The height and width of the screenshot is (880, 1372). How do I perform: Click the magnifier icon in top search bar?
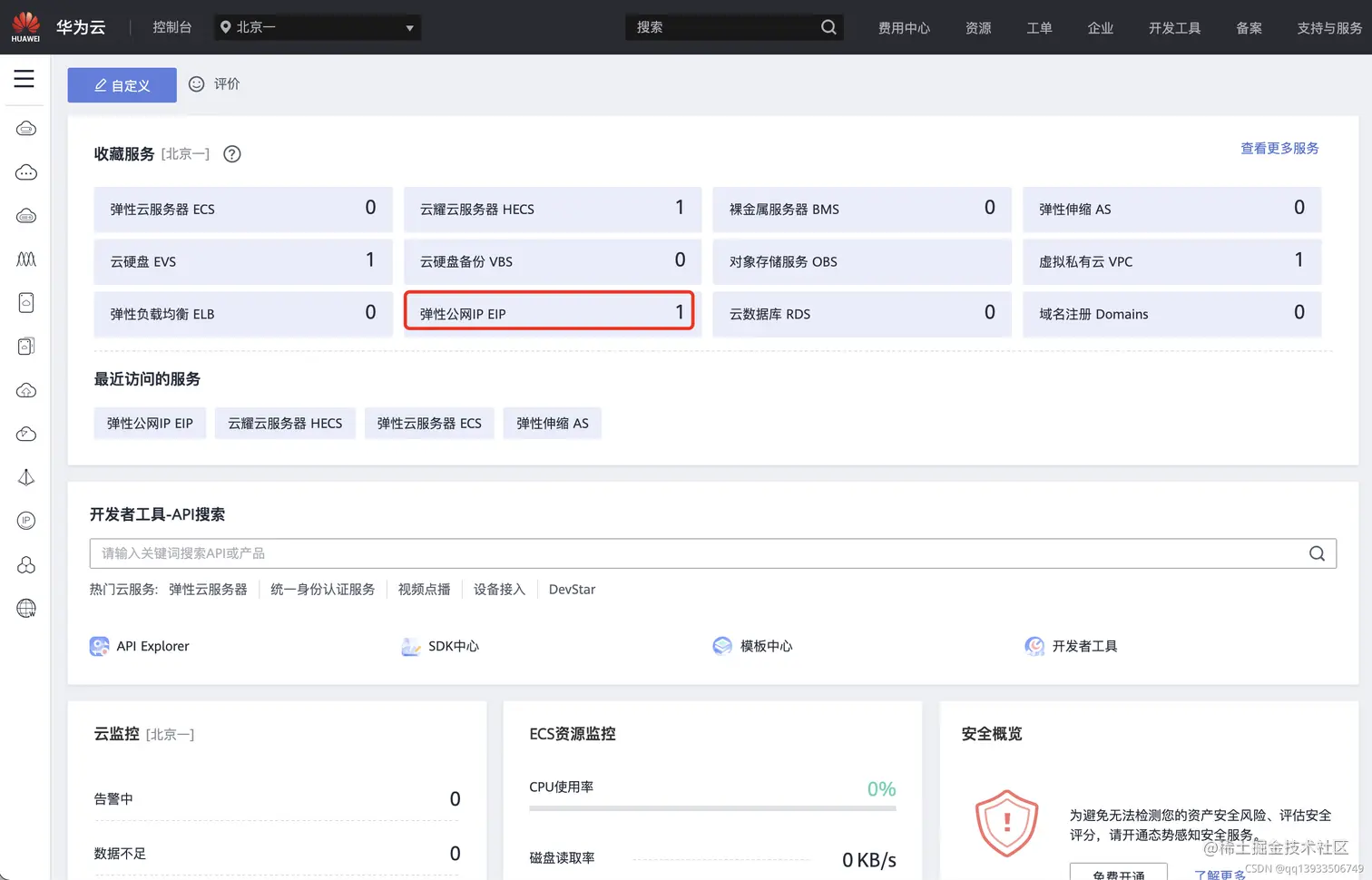(828, 27)
